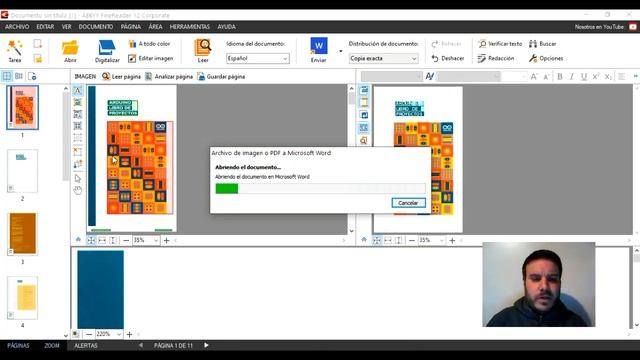Open Nosotros en YouTube link
The height and width of the screenshot is (360, 640).
pyautogui.click(x=606, y=27)
